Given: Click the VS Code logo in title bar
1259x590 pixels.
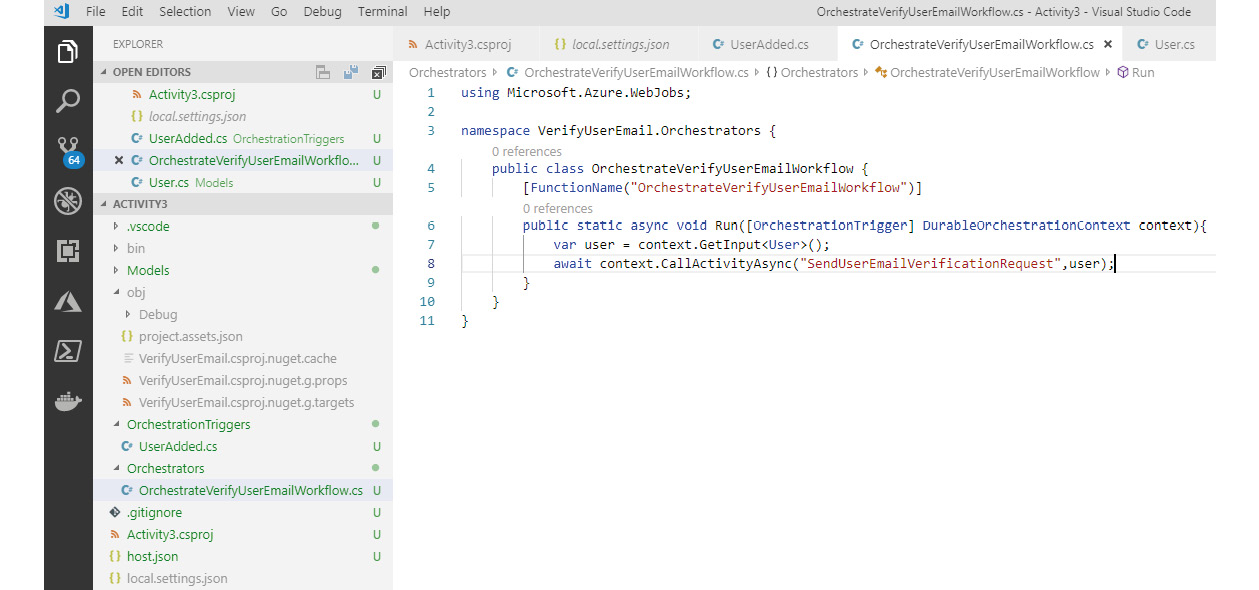Looking at the screenshot, I should [x=62, y=12].
